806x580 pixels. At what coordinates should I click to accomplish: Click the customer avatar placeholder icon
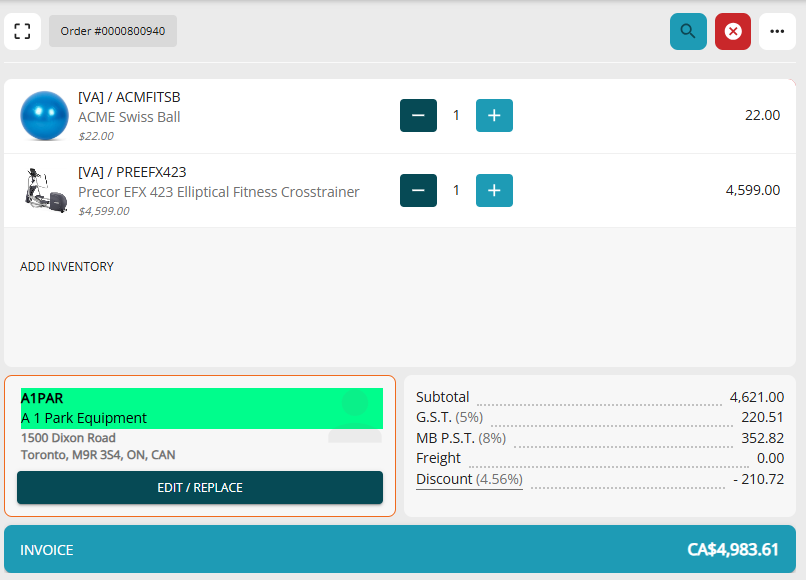[x=355, y=416]
